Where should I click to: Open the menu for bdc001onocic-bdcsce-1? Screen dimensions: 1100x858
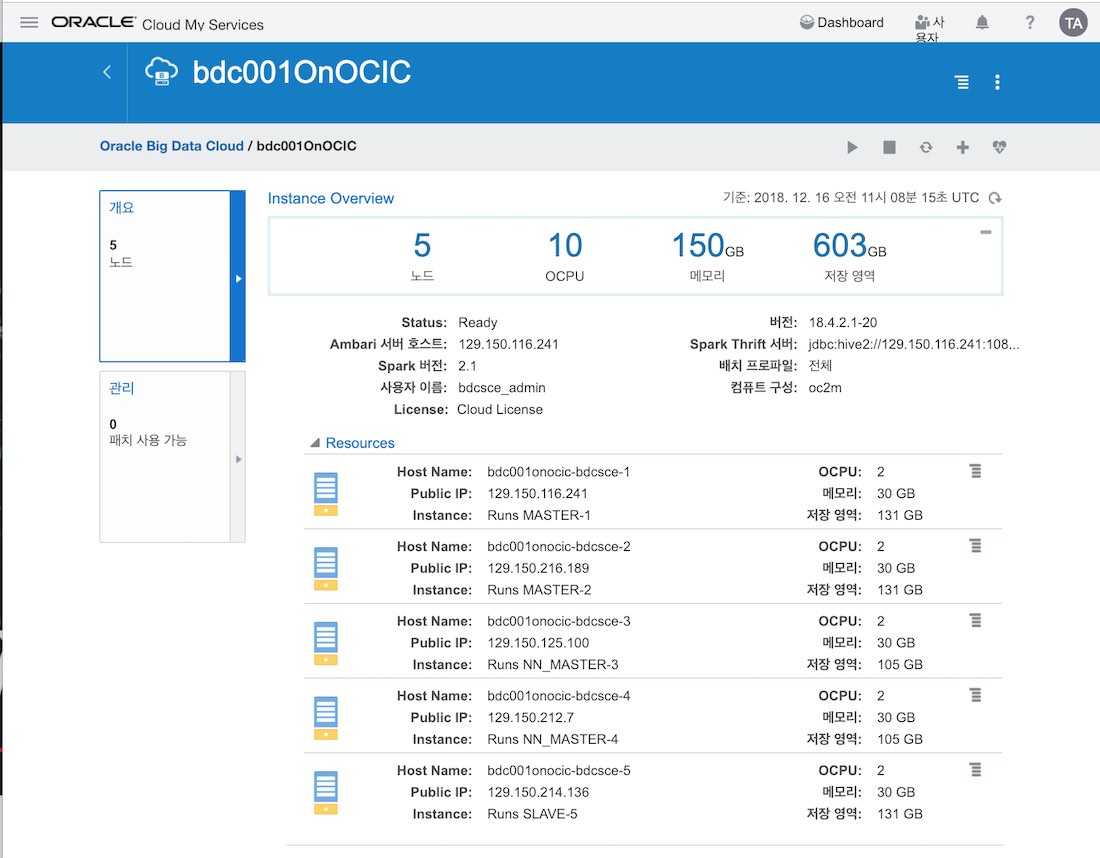pos(975,471)
